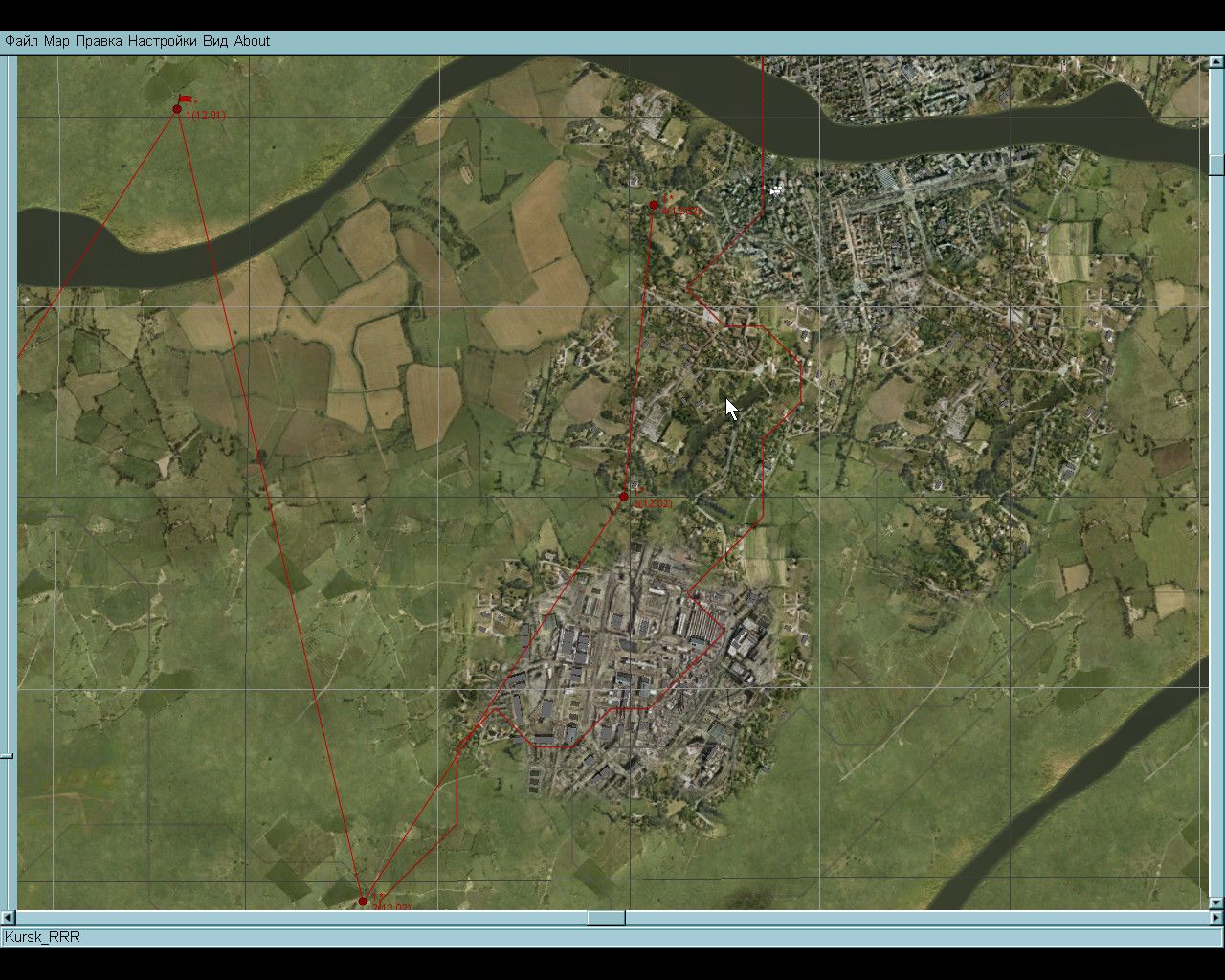Open the Правка menu
The height and width of the screenshot is (980, 1225).
[99, 41]
